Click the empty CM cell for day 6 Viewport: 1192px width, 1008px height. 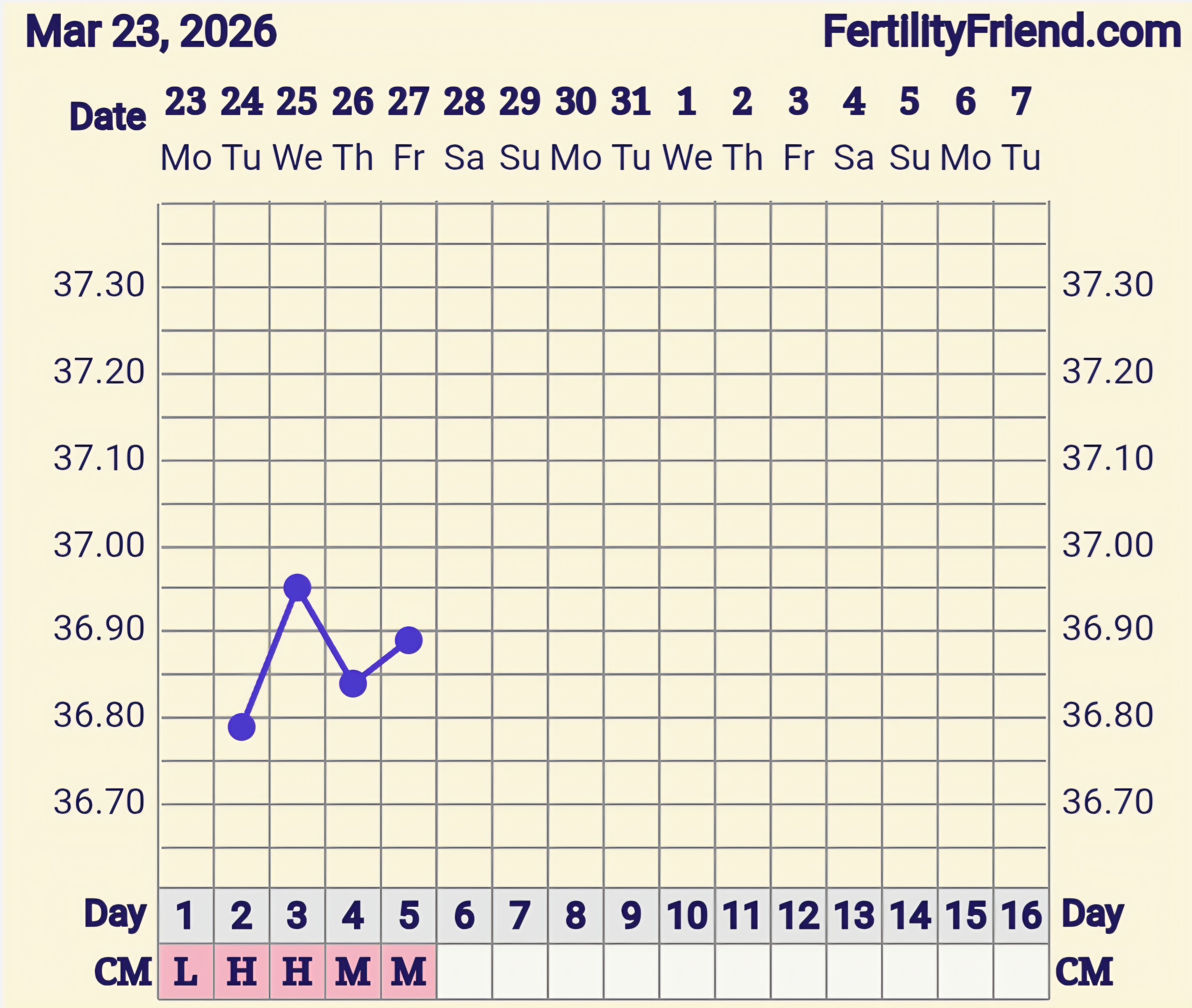[x=464, y=971]
